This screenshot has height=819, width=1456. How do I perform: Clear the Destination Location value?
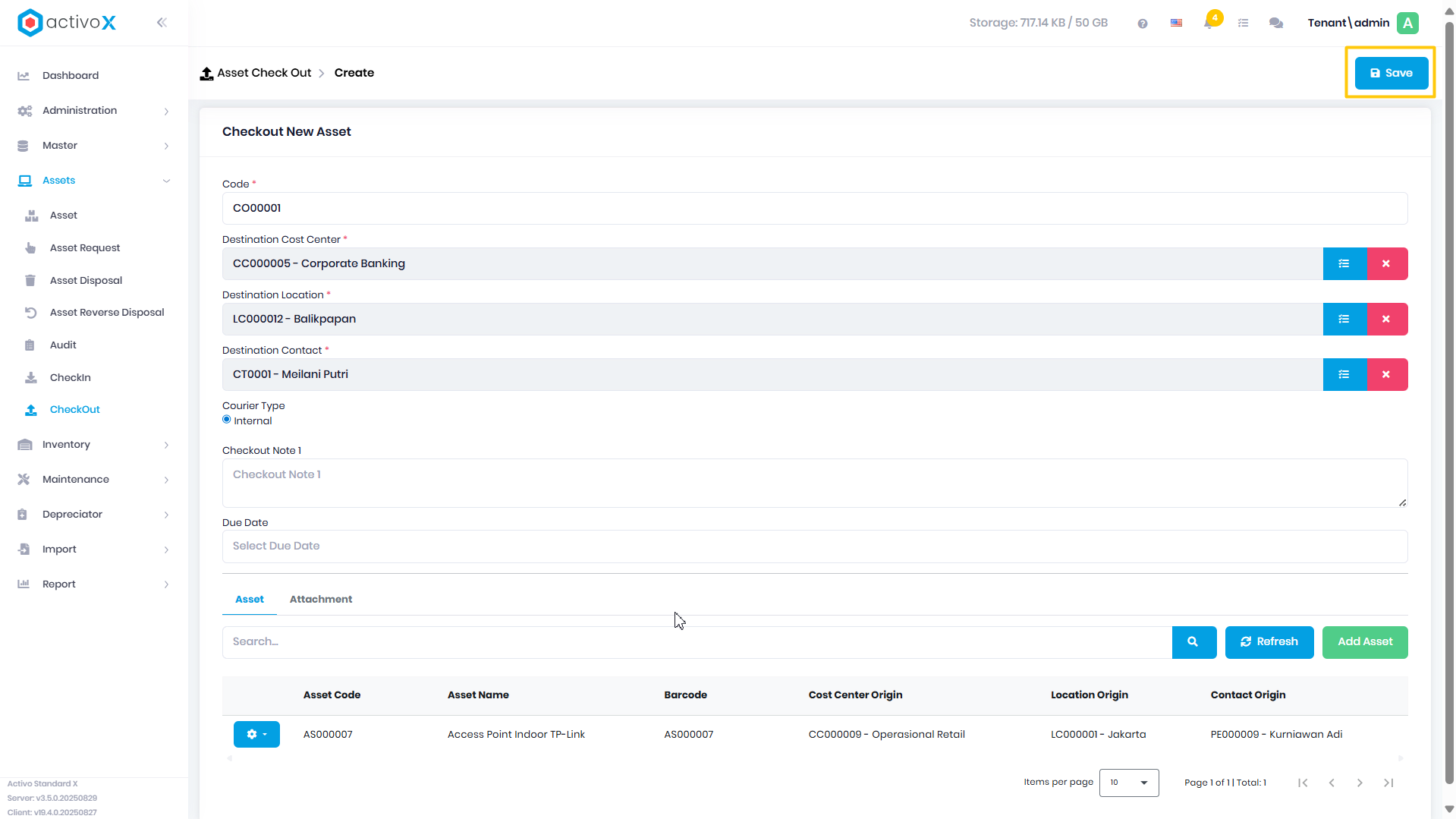(1387, 319)
